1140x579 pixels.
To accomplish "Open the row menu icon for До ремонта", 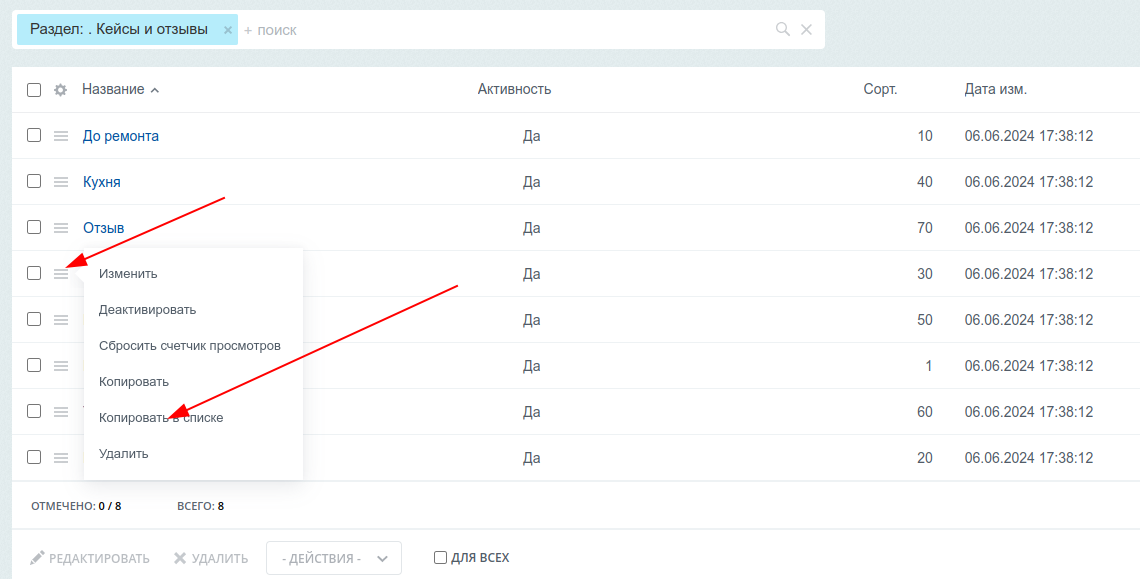I will click(61, 136).
